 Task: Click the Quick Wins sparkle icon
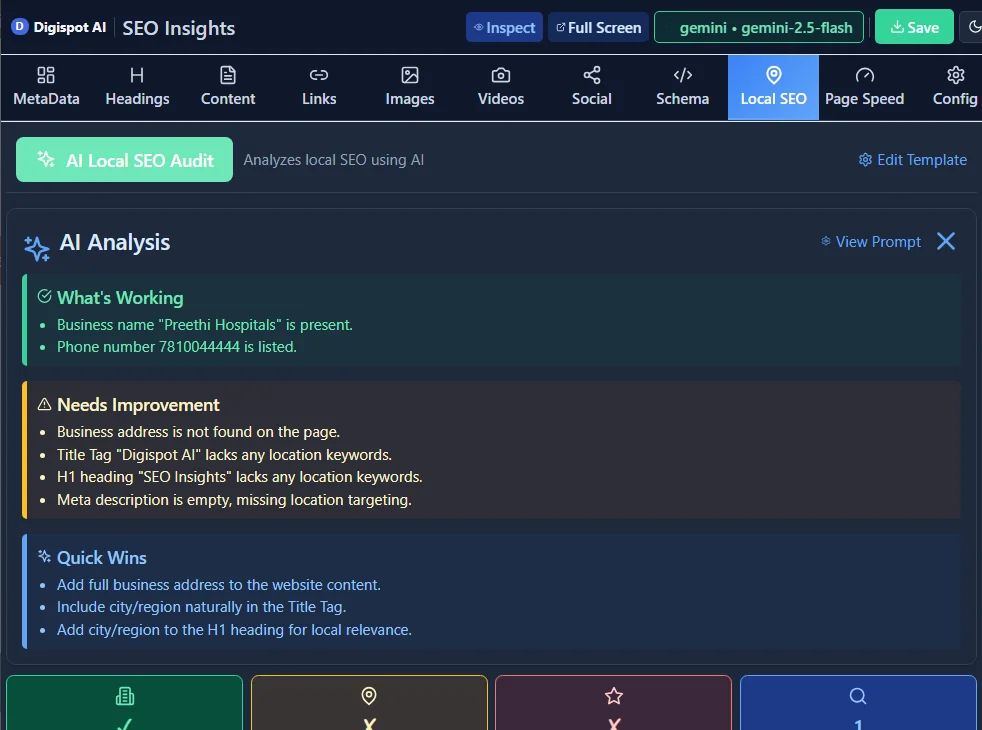click(x=44, y=557)
